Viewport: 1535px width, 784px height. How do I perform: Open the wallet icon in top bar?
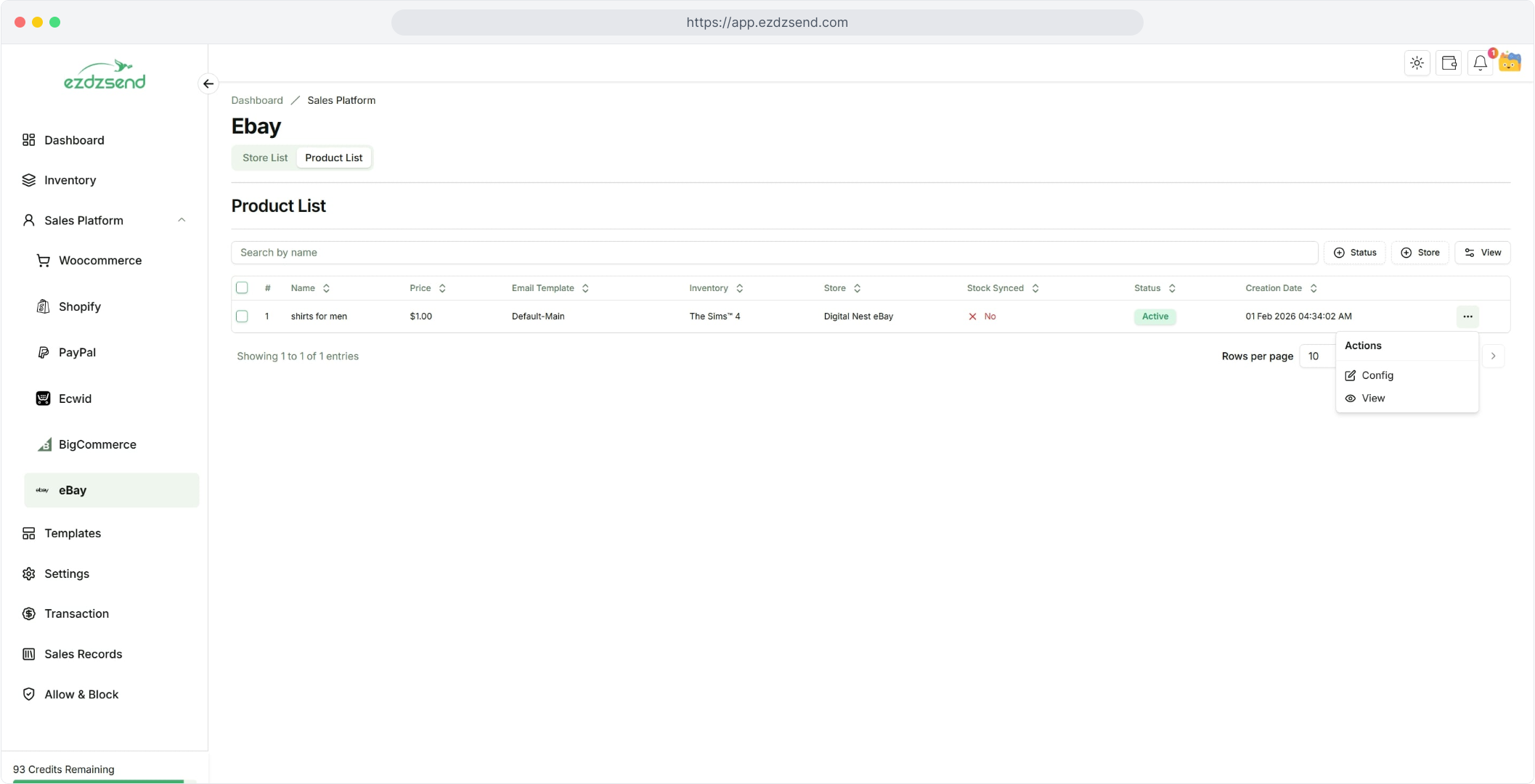click(x=1449, y=63)
